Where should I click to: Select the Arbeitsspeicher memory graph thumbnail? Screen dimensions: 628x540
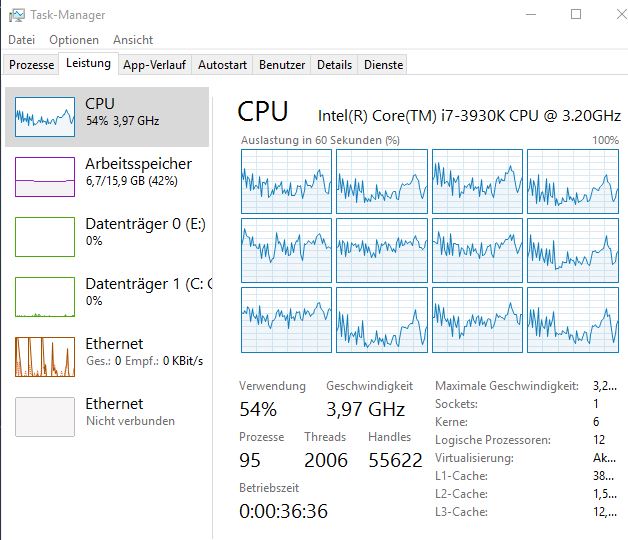(x=45, y=177)
